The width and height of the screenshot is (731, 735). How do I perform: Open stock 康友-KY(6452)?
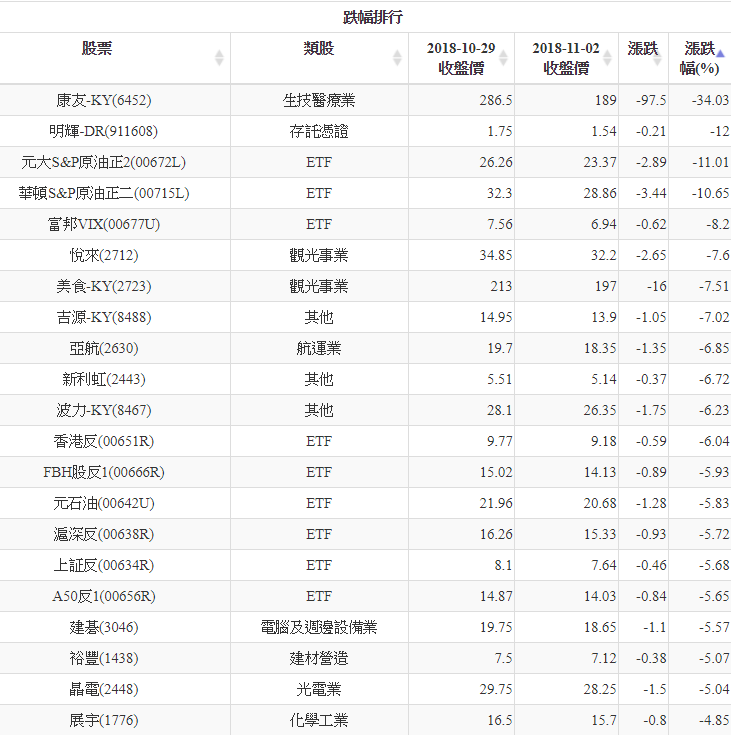104,100
